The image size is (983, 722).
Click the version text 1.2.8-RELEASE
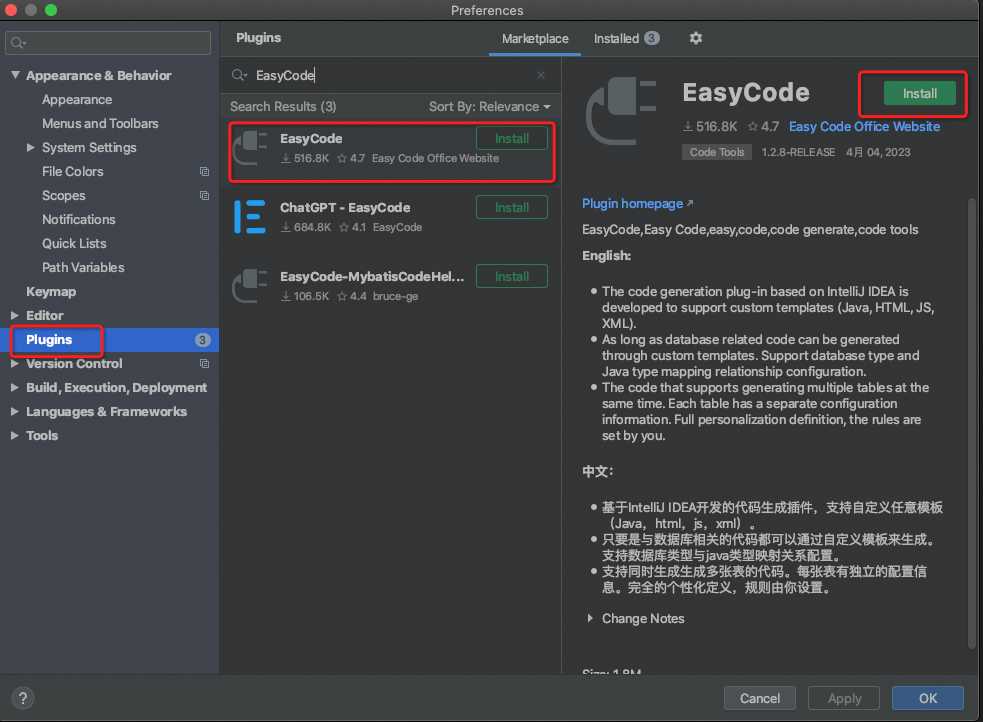tap(798, 152)
